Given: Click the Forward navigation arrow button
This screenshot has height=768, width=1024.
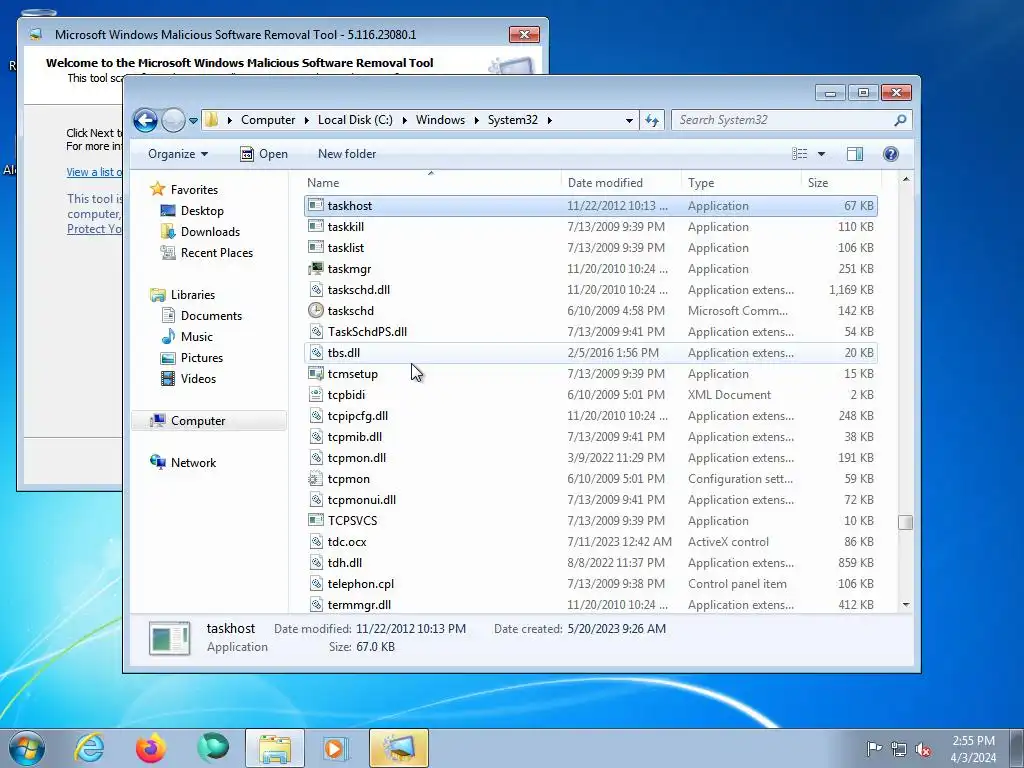Looking at the screenshot, I should coord(173,120).
